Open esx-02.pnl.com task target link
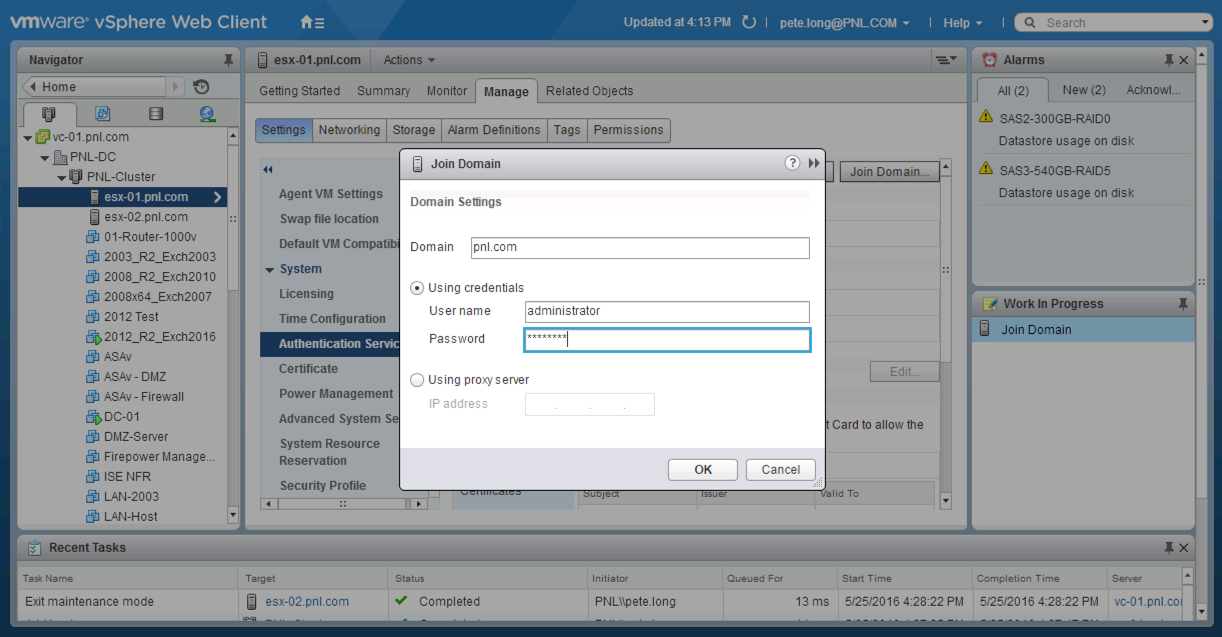This screenshot has width=1222, height=637. pyautogui.click(x=307, y=602)
